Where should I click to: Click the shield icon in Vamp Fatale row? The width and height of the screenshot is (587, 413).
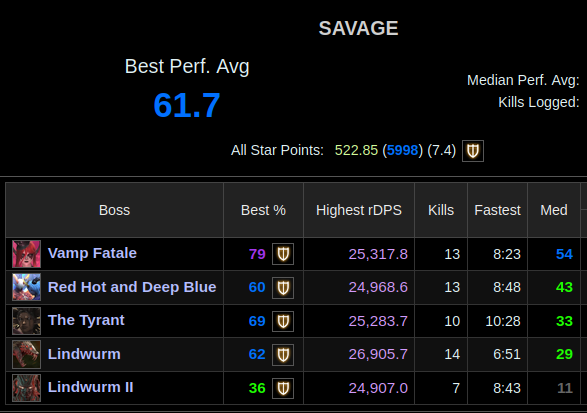point(283,254)
